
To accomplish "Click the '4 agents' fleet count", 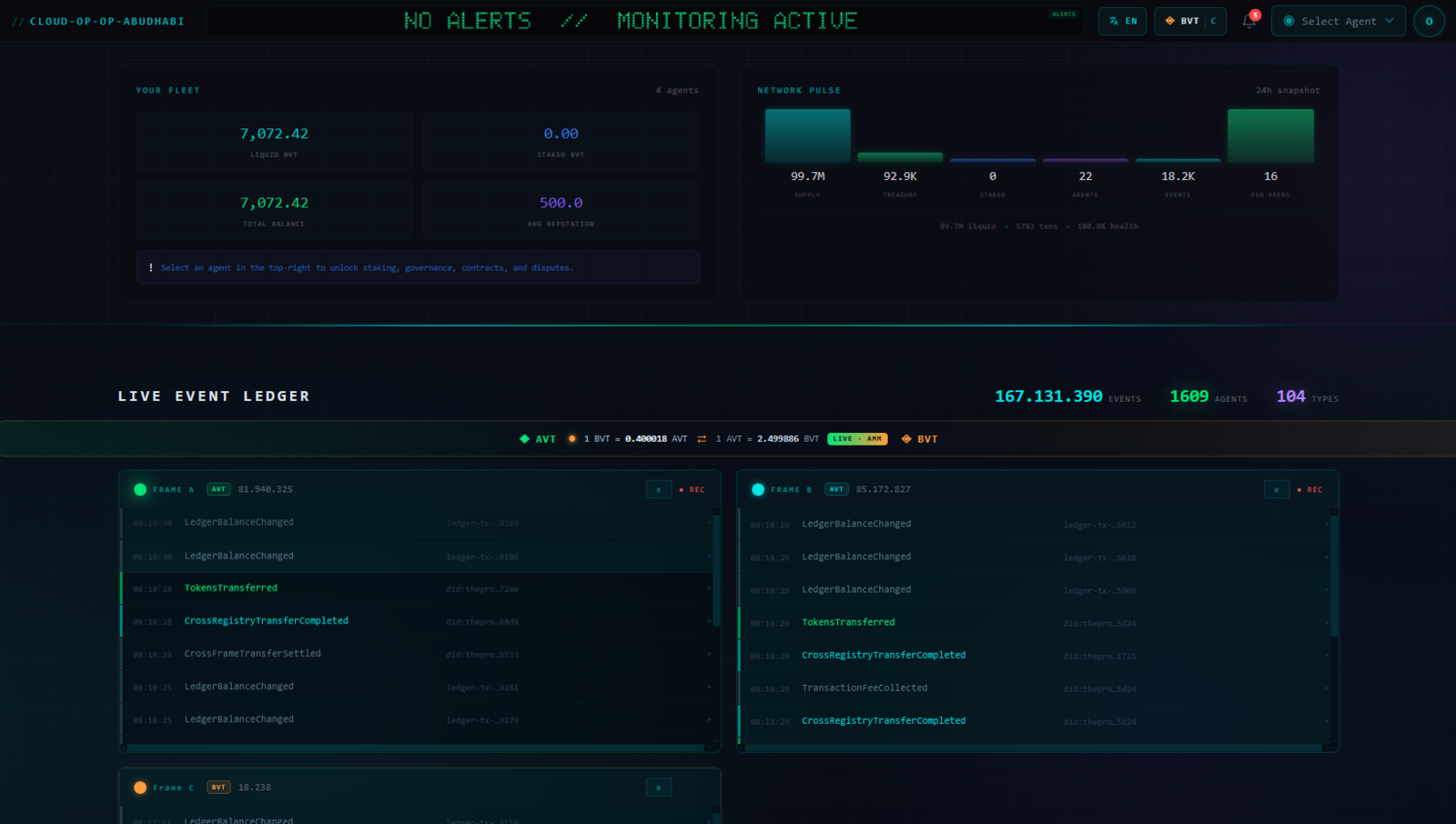I will 677,90.
